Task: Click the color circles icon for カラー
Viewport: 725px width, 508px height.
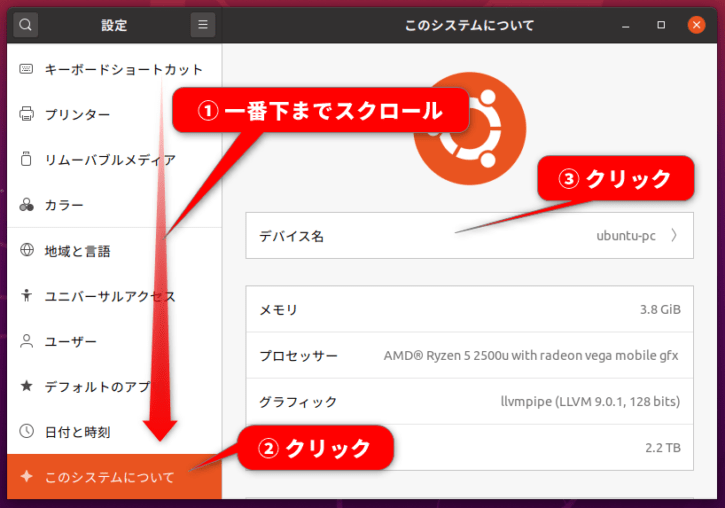Action: click(x=26, y=204)
